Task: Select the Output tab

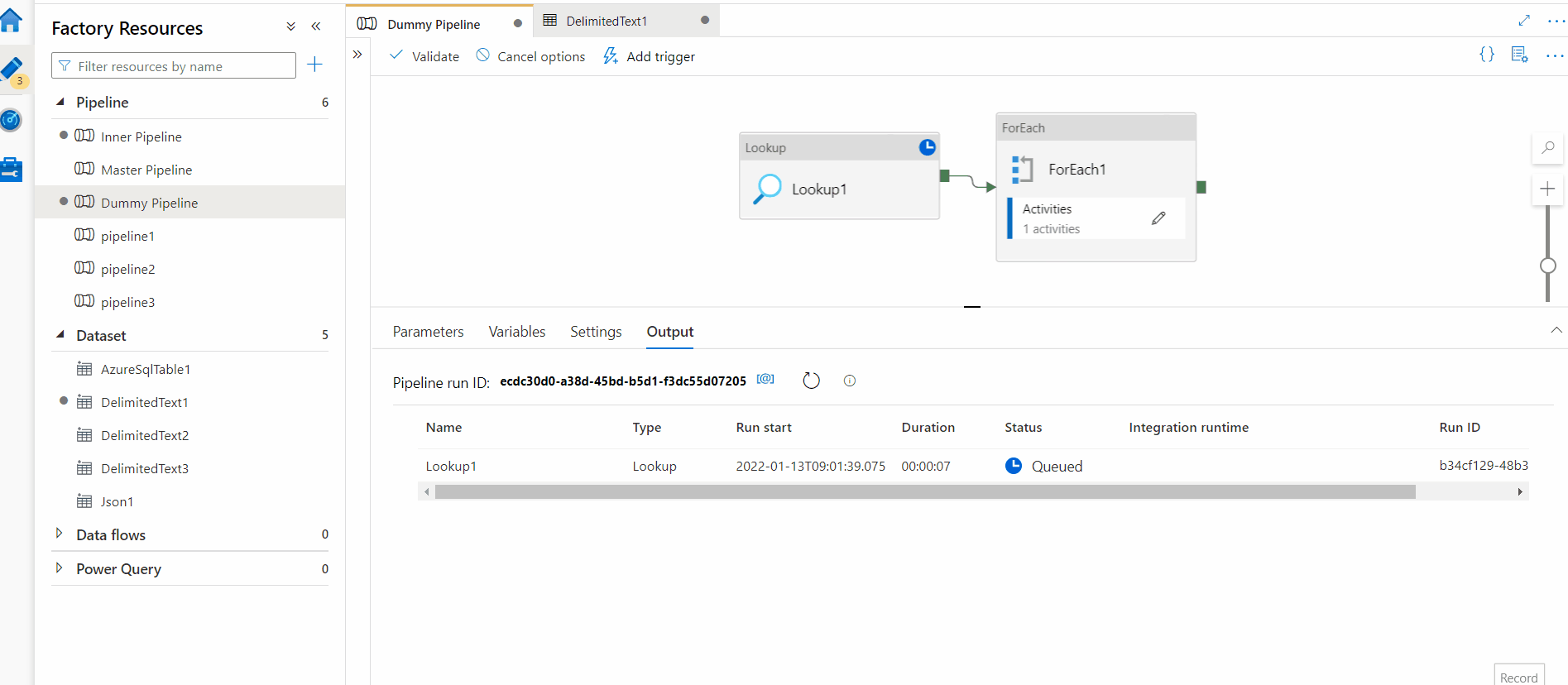Action: click(x=670, y=332)
